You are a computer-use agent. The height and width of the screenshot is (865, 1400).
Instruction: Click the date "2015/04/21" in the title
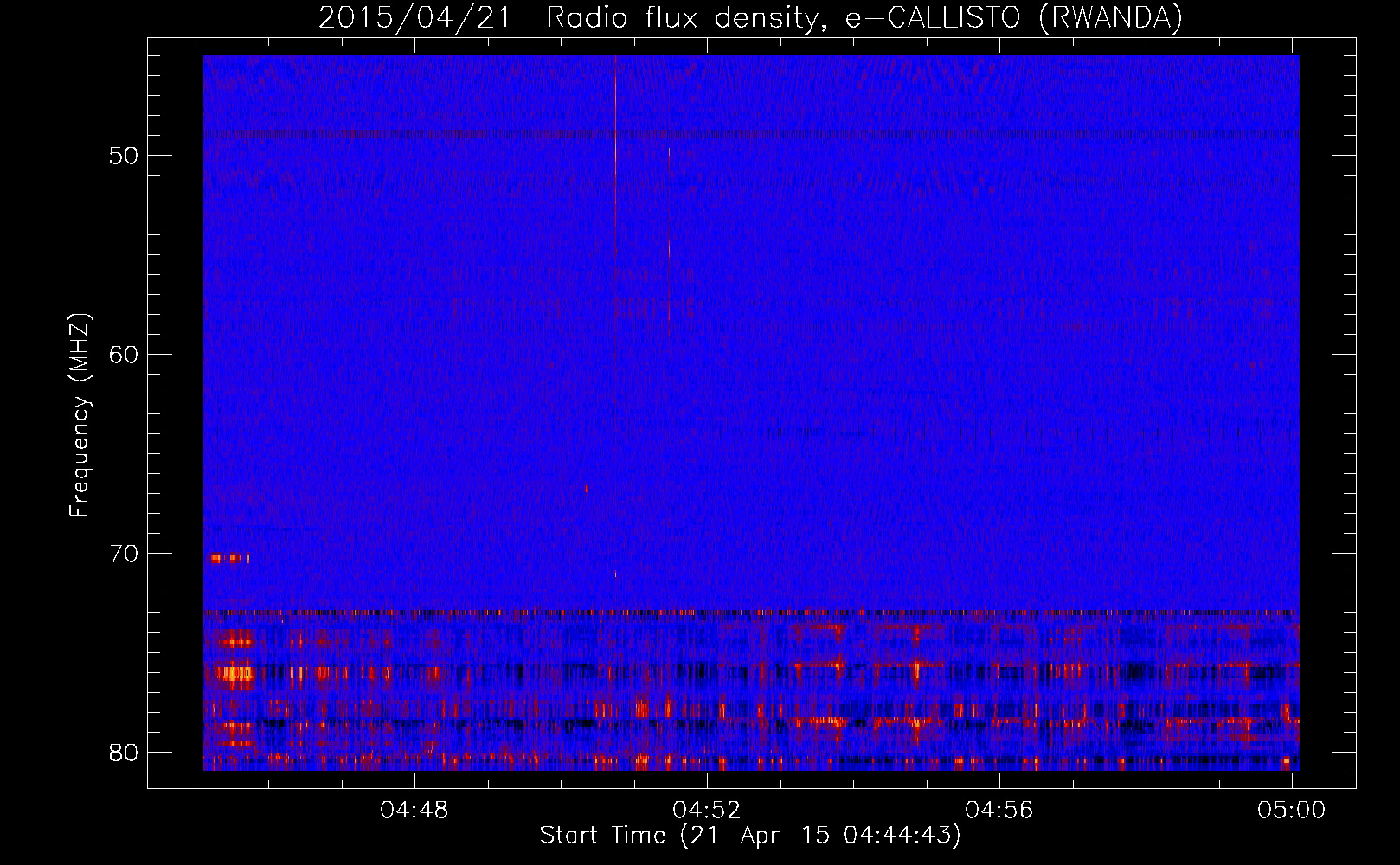415,17
